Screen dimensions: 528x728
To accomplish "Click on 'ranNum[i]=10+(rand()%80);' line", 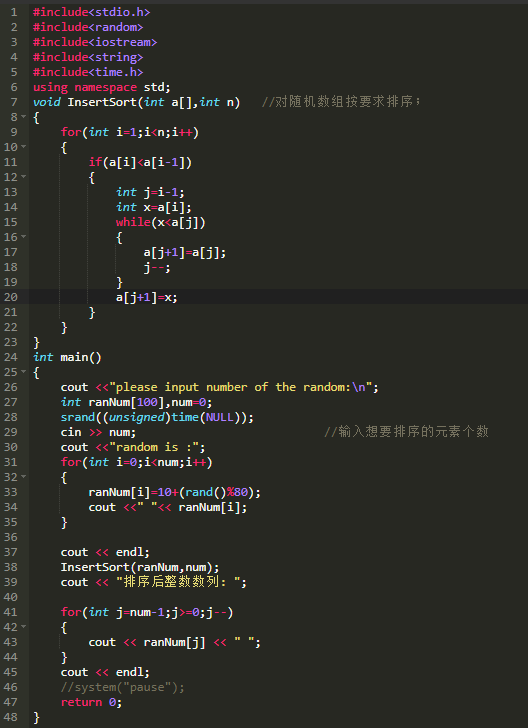I will (x=175, y=492).
